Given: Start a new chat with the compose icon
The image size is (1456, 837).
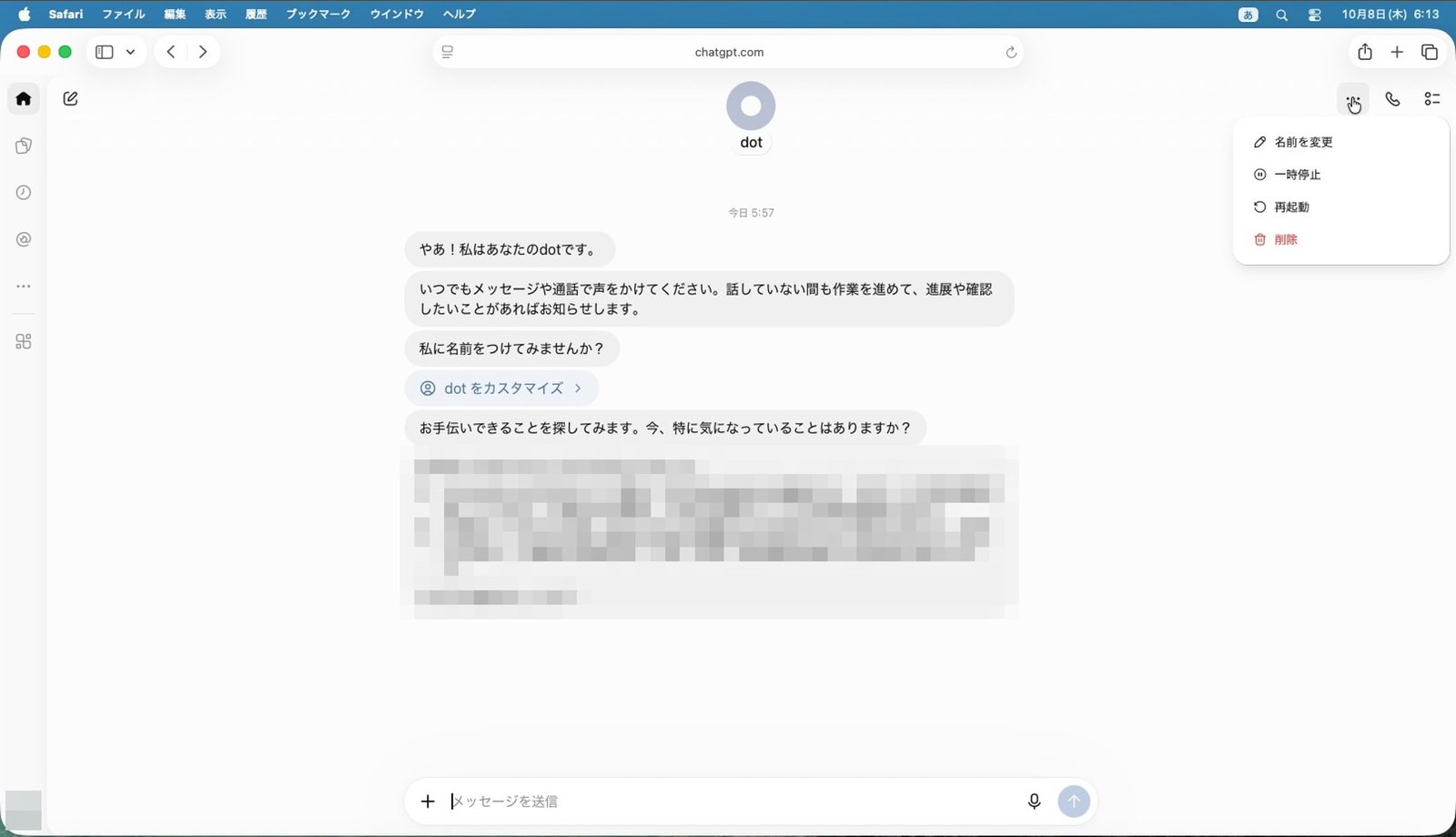Looking at the screenshot, I should [x=71, y=98].
